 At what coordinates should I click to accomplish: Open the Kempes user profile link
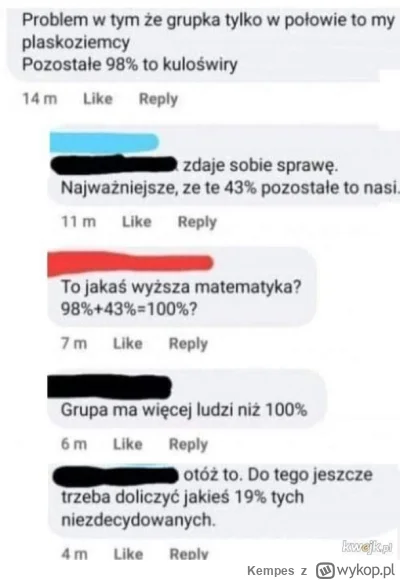270,570
